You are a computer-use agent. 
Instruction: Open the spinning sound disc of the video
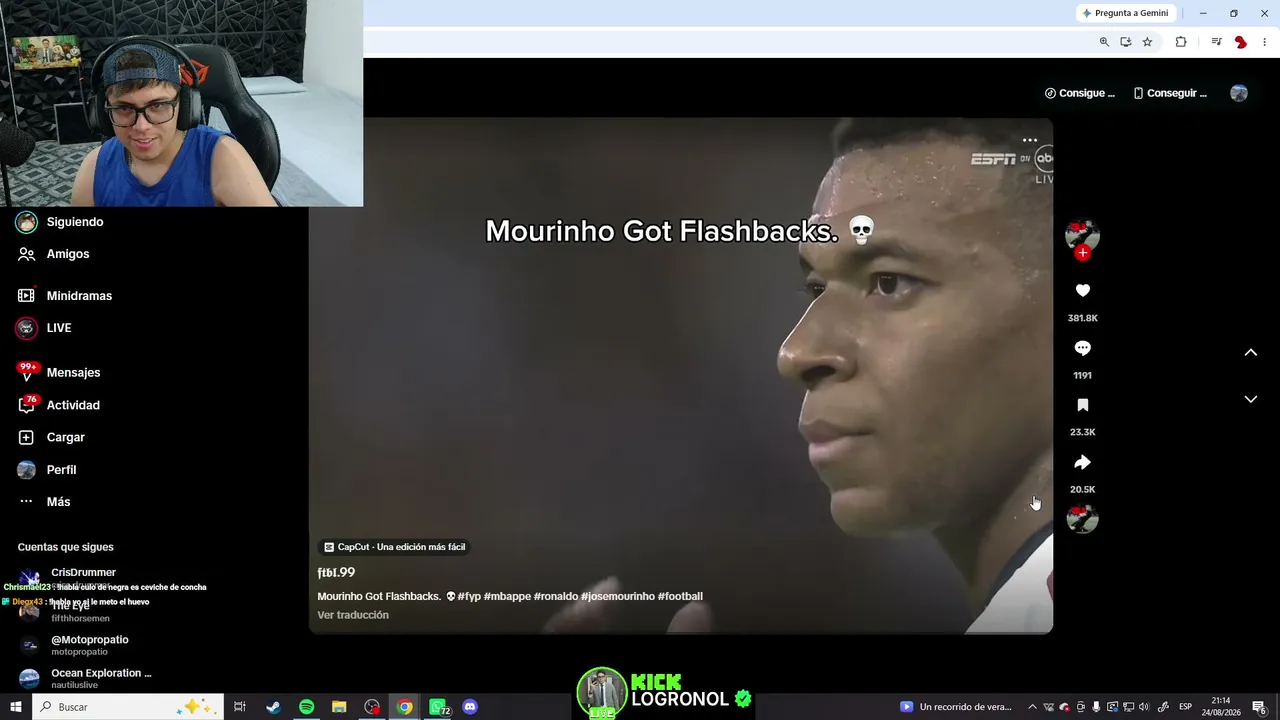point(1082,519)
